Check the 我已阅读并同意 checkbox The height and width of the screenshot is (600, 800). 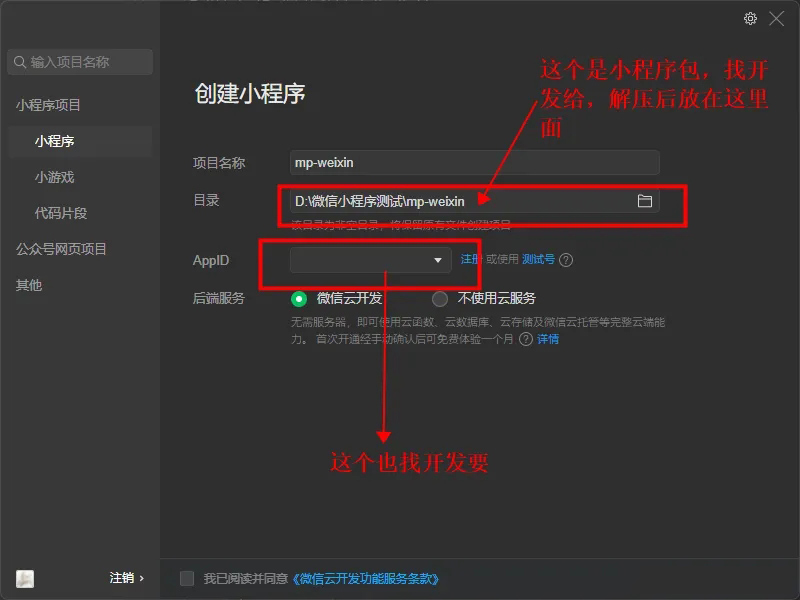coord(187,579)
